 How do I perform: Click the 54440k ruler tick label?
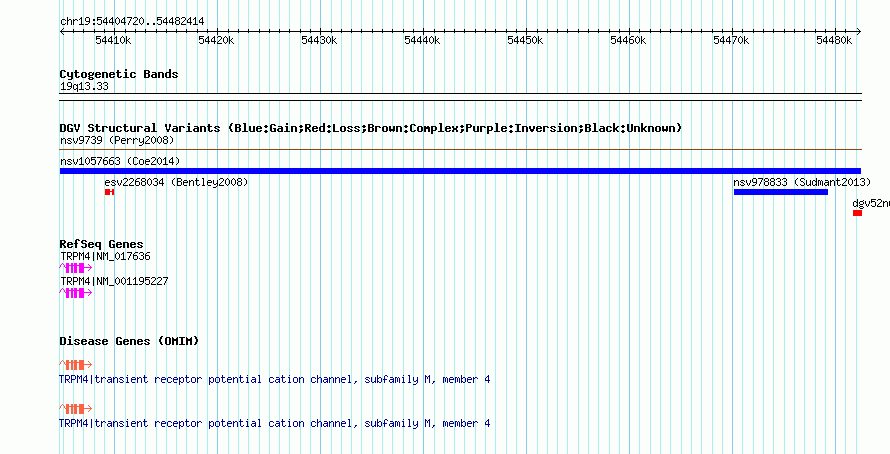coord(422,40)
